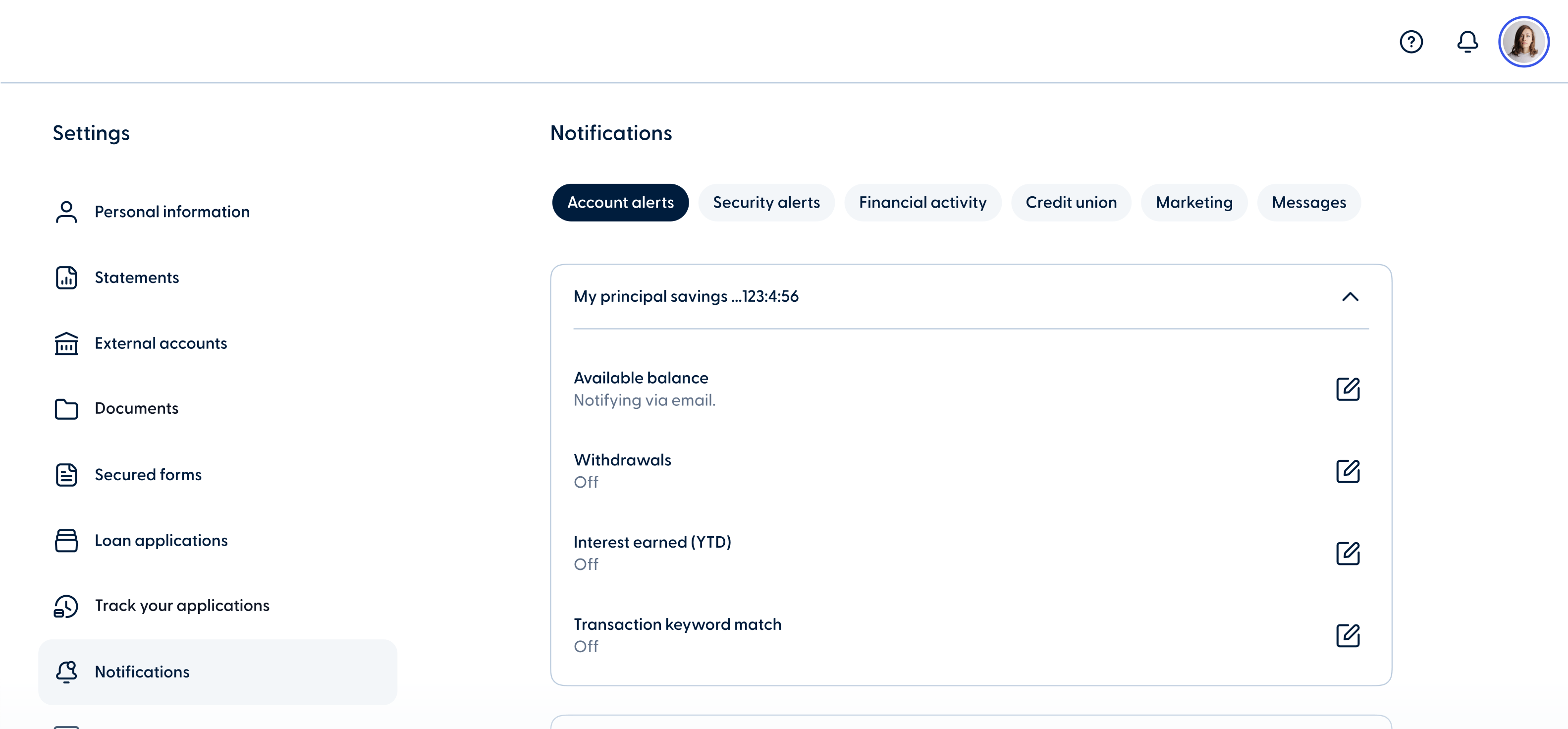
Task: Open the Messages notifications category
Action: pyautogui.click(x=1309, y=202)
